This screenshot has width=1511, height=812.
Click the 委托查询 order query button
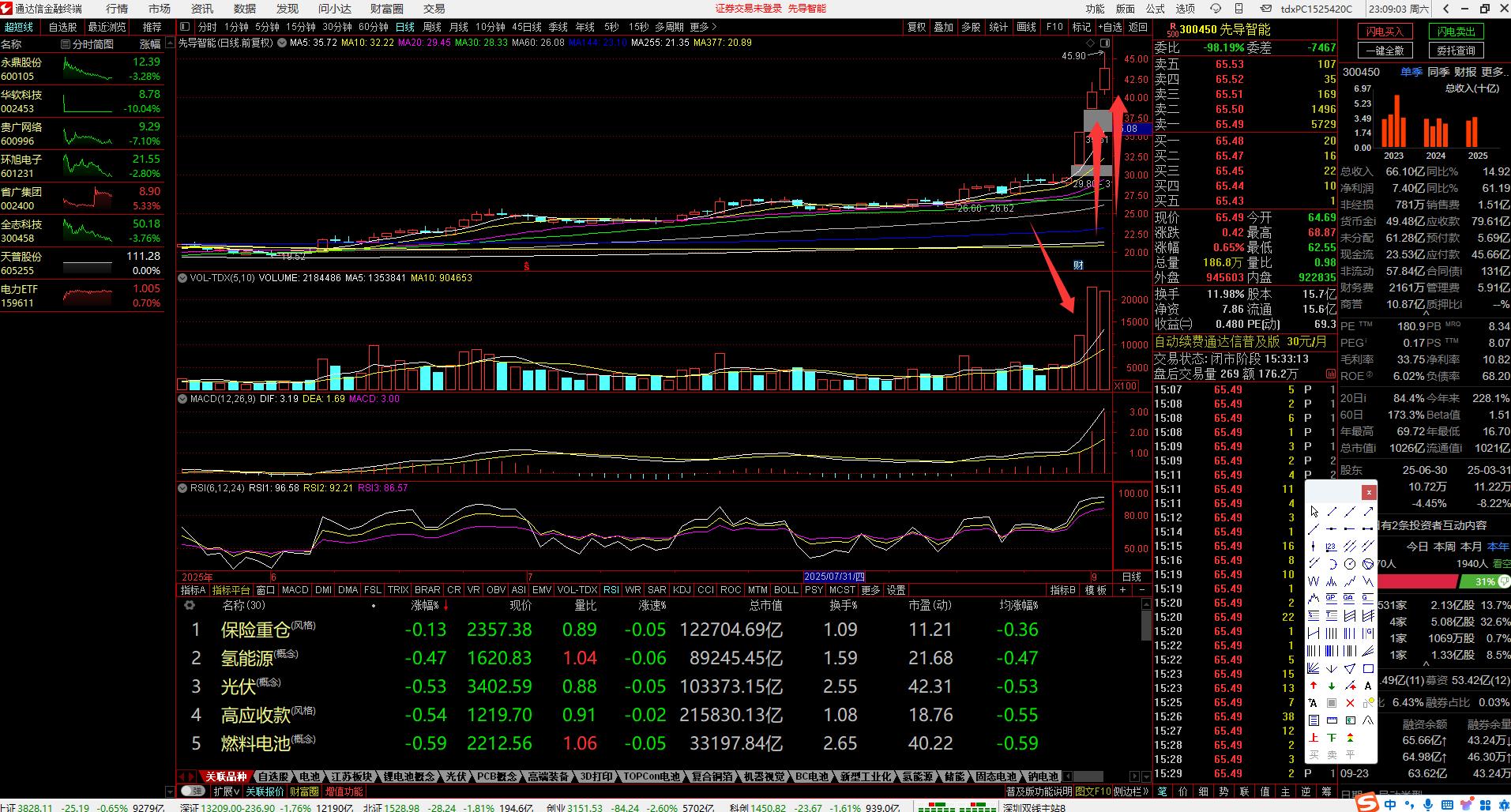[x=1456, y=50]
